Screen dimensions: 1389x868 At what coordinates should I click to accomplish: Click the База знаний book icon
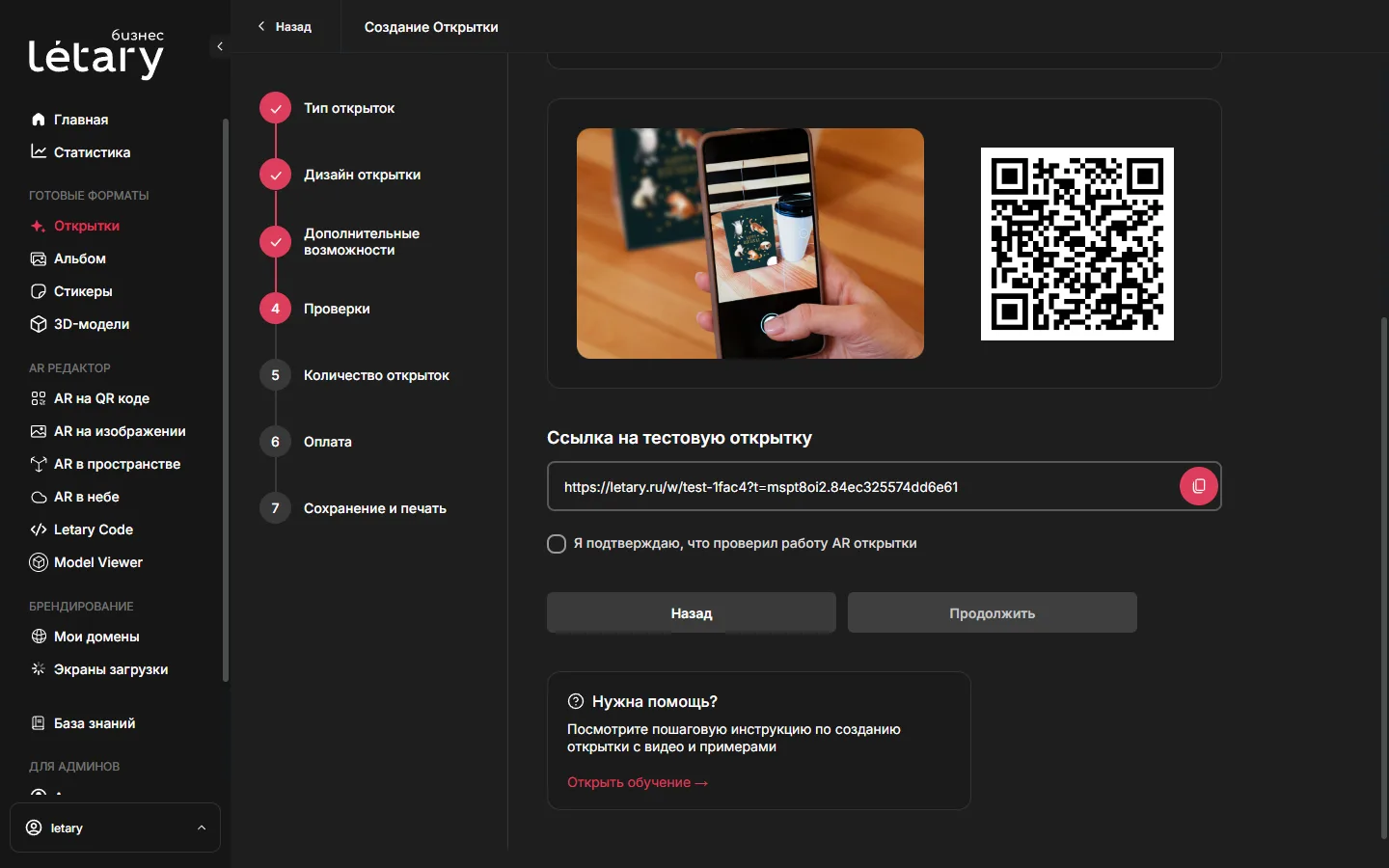tap(39, 723)
